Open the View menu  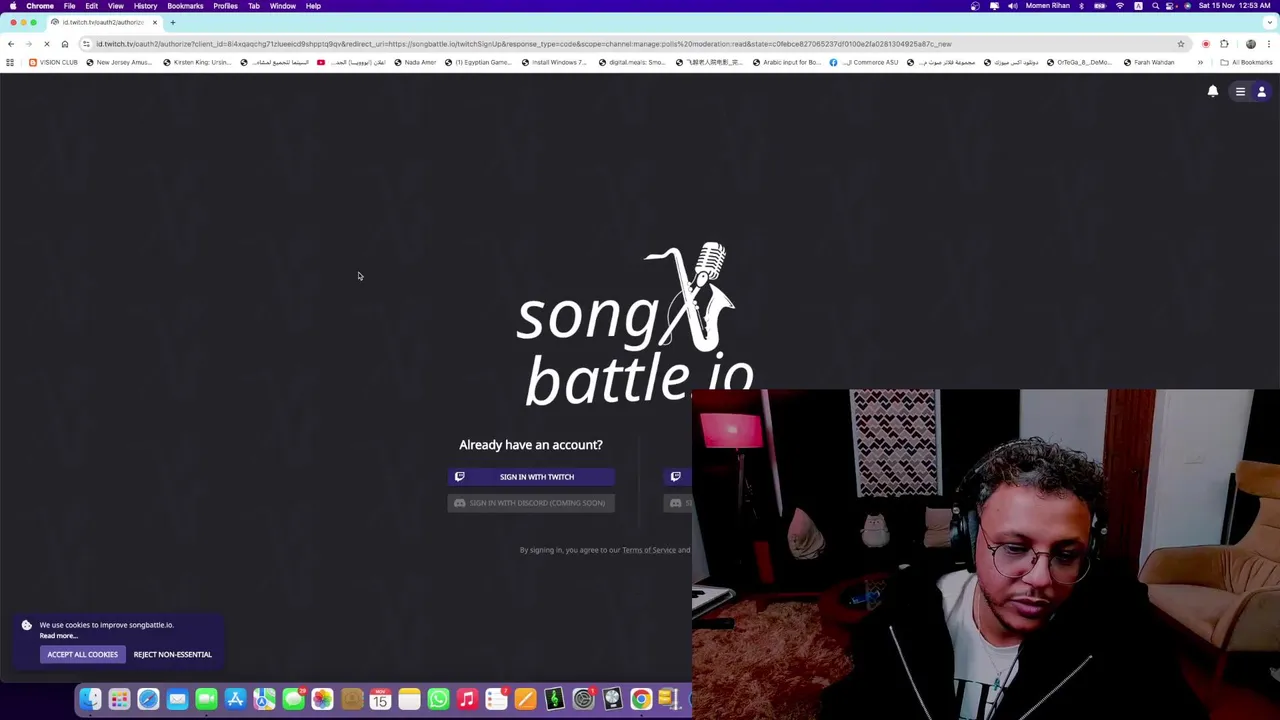(x=116, y=6)
